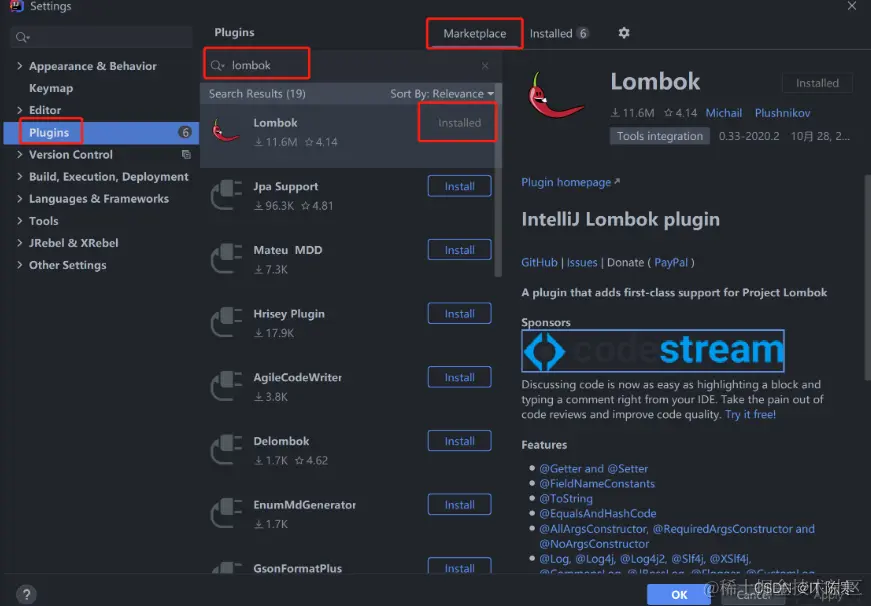Image resolution: width=871 pixels, height=606 pixels.
Task: Select Keymap in settings tree
Action: tap(51, 88)
